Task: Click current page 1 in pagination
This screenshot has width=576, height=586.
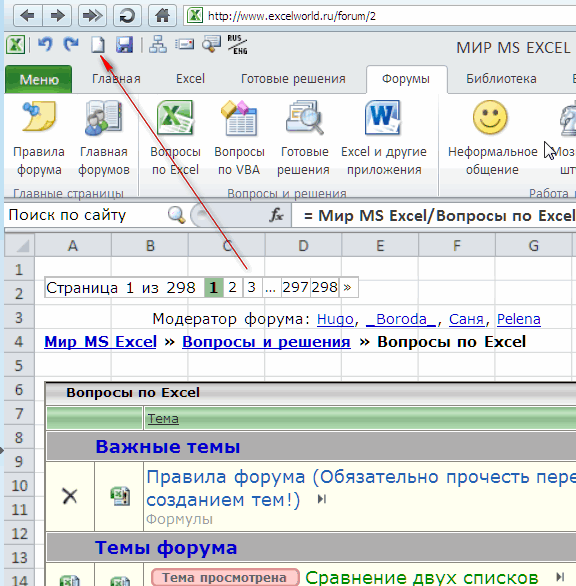Action: (x=213, y=287)
